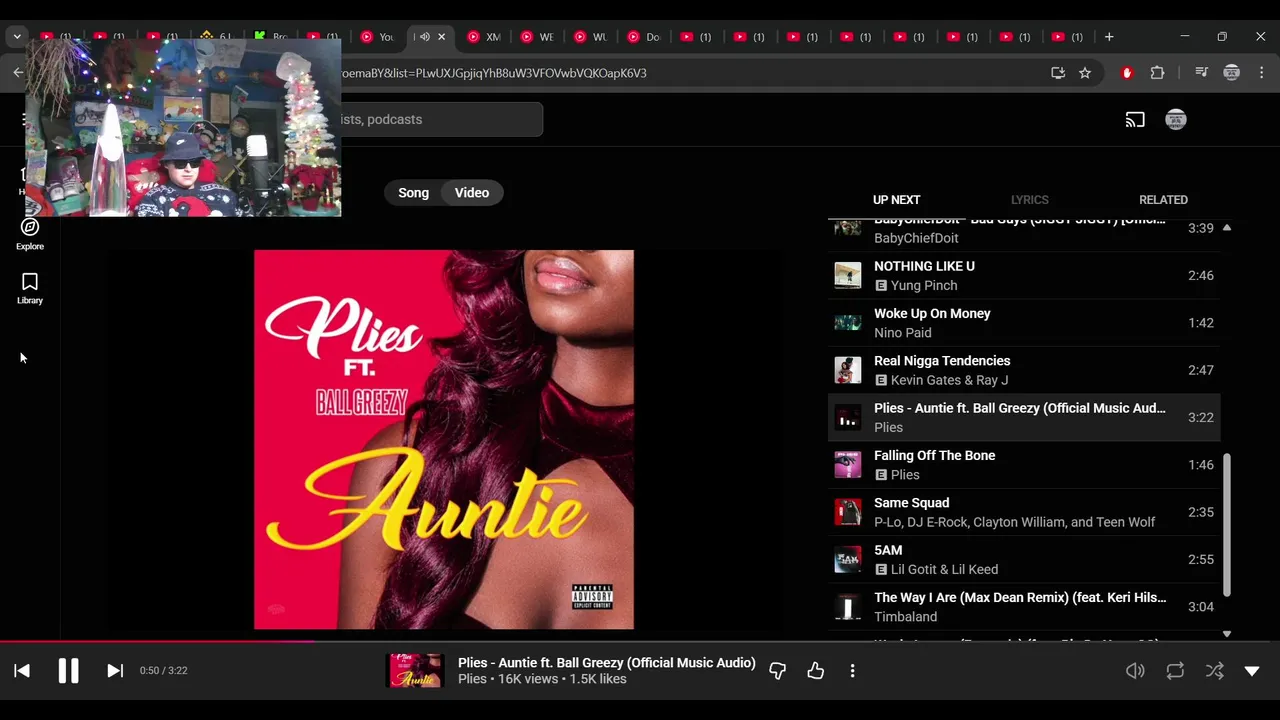The image size is (1280, 720).
Task: Select the currently playing Plies Auntie queue row
Action: coord(1024,417)
